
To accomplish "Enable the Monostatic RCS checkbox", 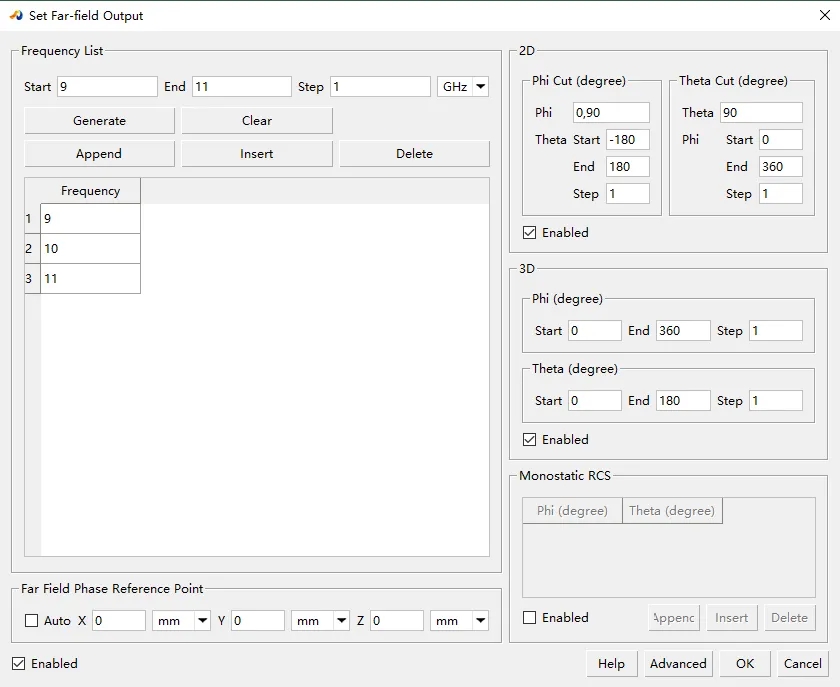I will pos(530,618).
